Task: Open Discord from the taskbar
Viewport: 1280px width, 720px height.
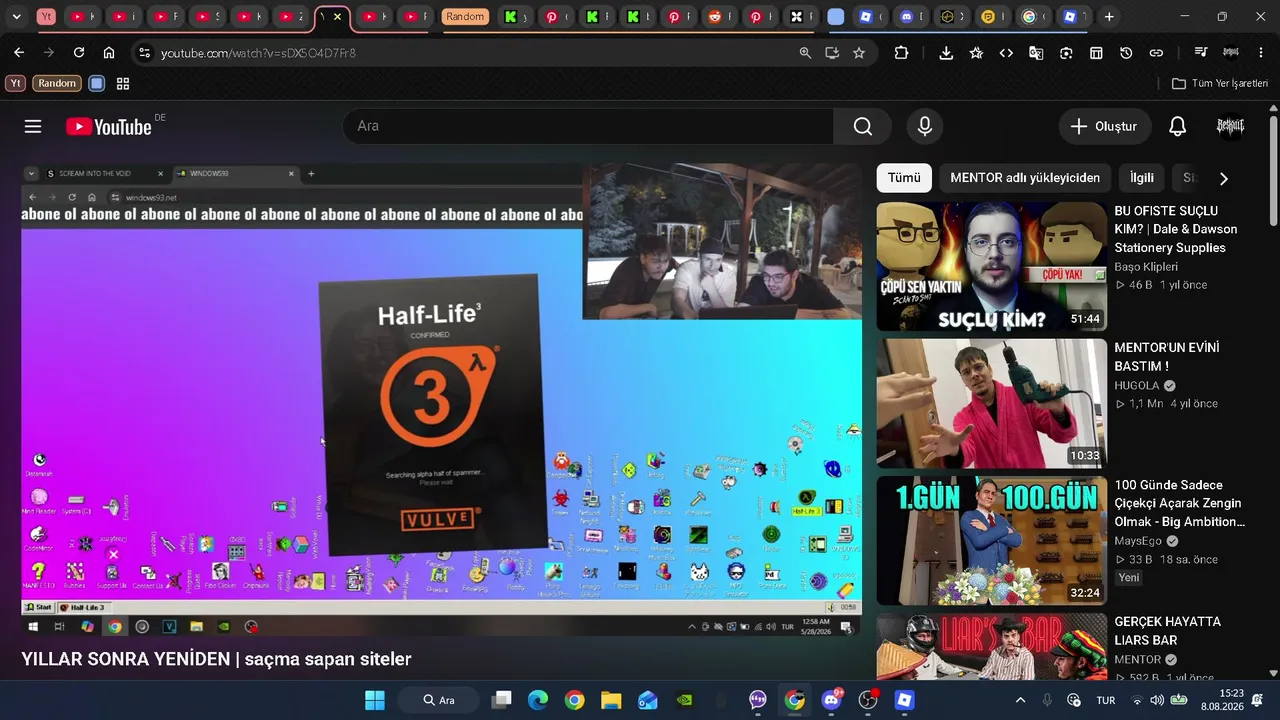Action: pos(831,700)
